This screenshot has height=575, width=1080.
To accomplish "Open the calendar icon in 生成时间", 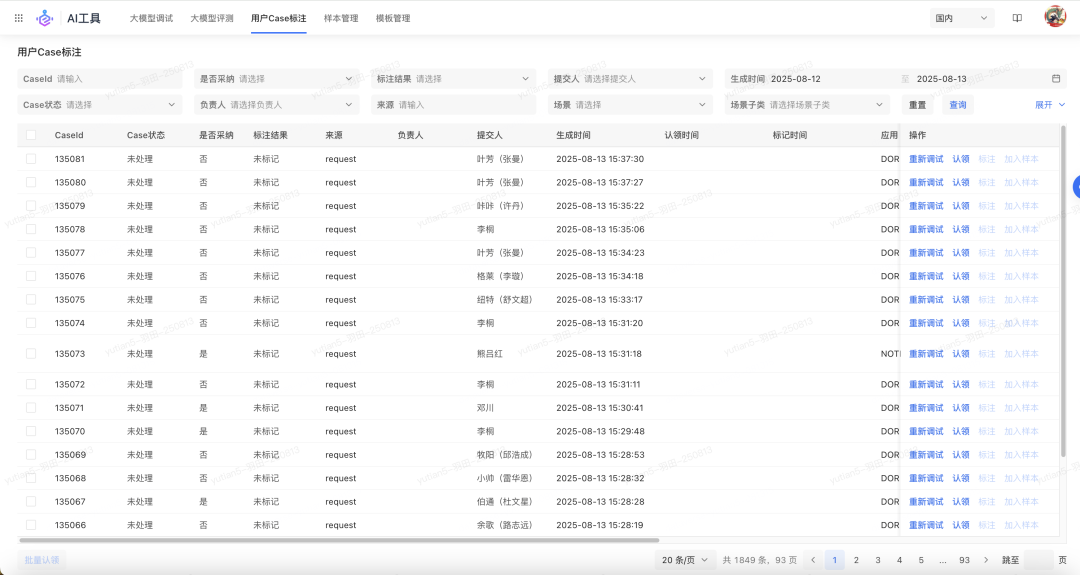I will pyautogui.click(x=1056, y=79).
